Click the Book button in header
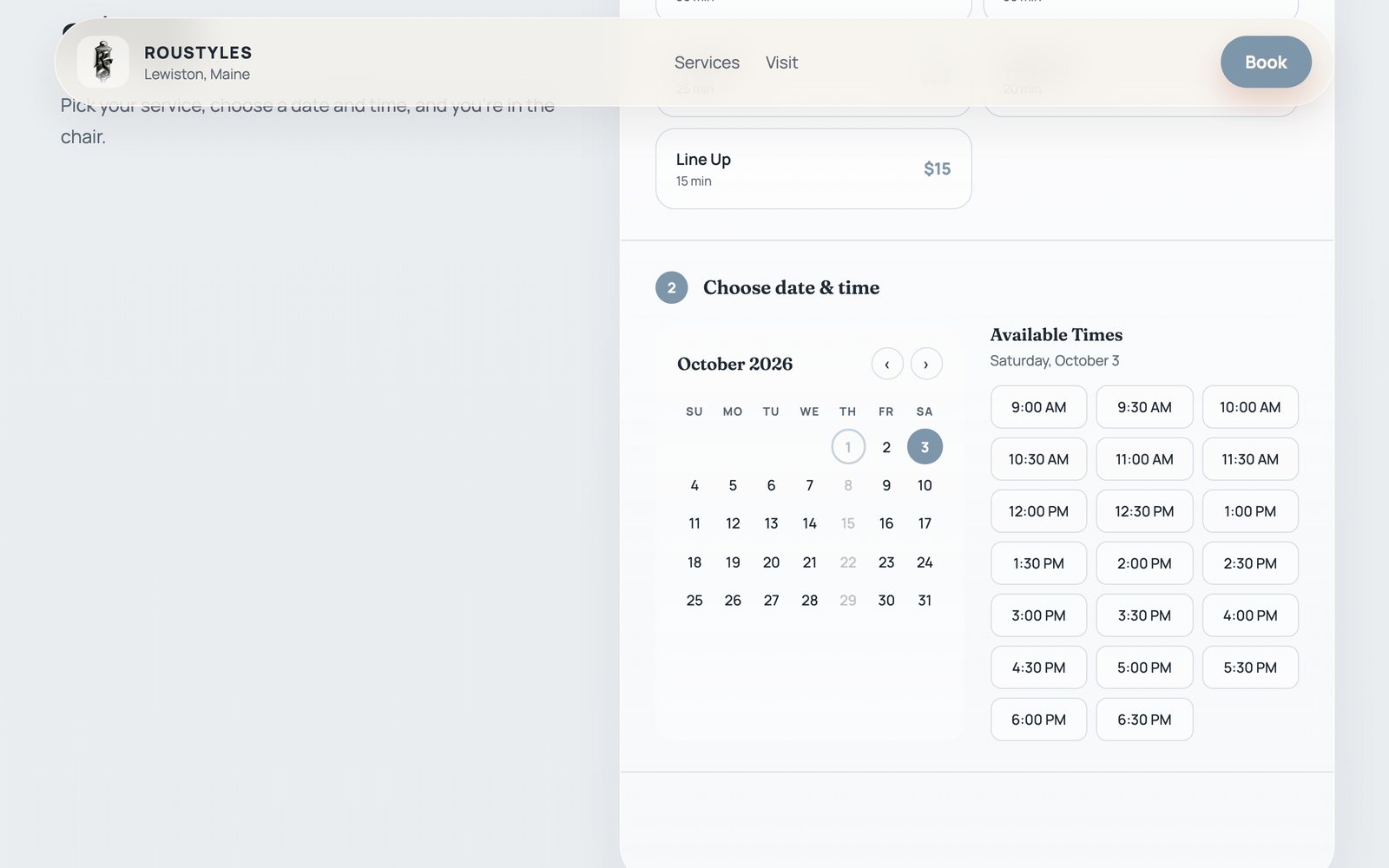This screenshot has height=868, width=1389. [x=1266, y=62]
